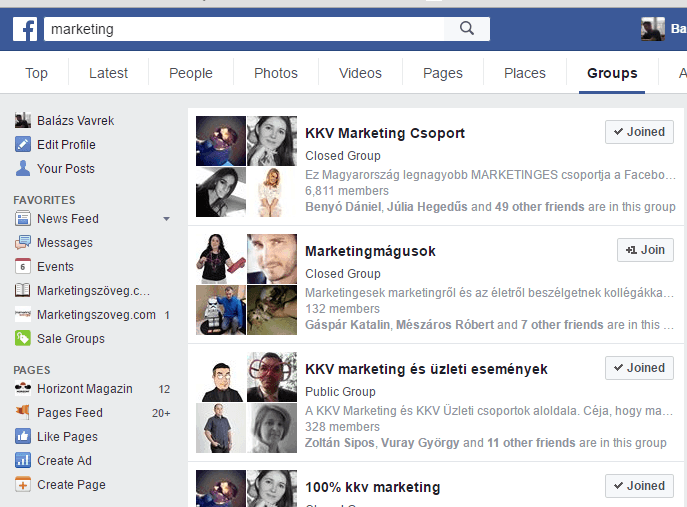Click Gáspár Katalin friend name
Image resolution: width=687 pixels, height=507 pixels.
[347, 325]
